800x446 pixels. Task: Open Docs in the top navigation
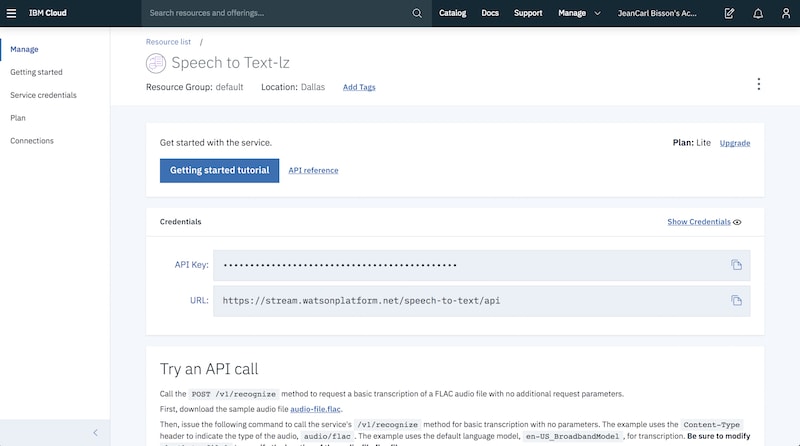pyautogui.click(x=490, y=13)
